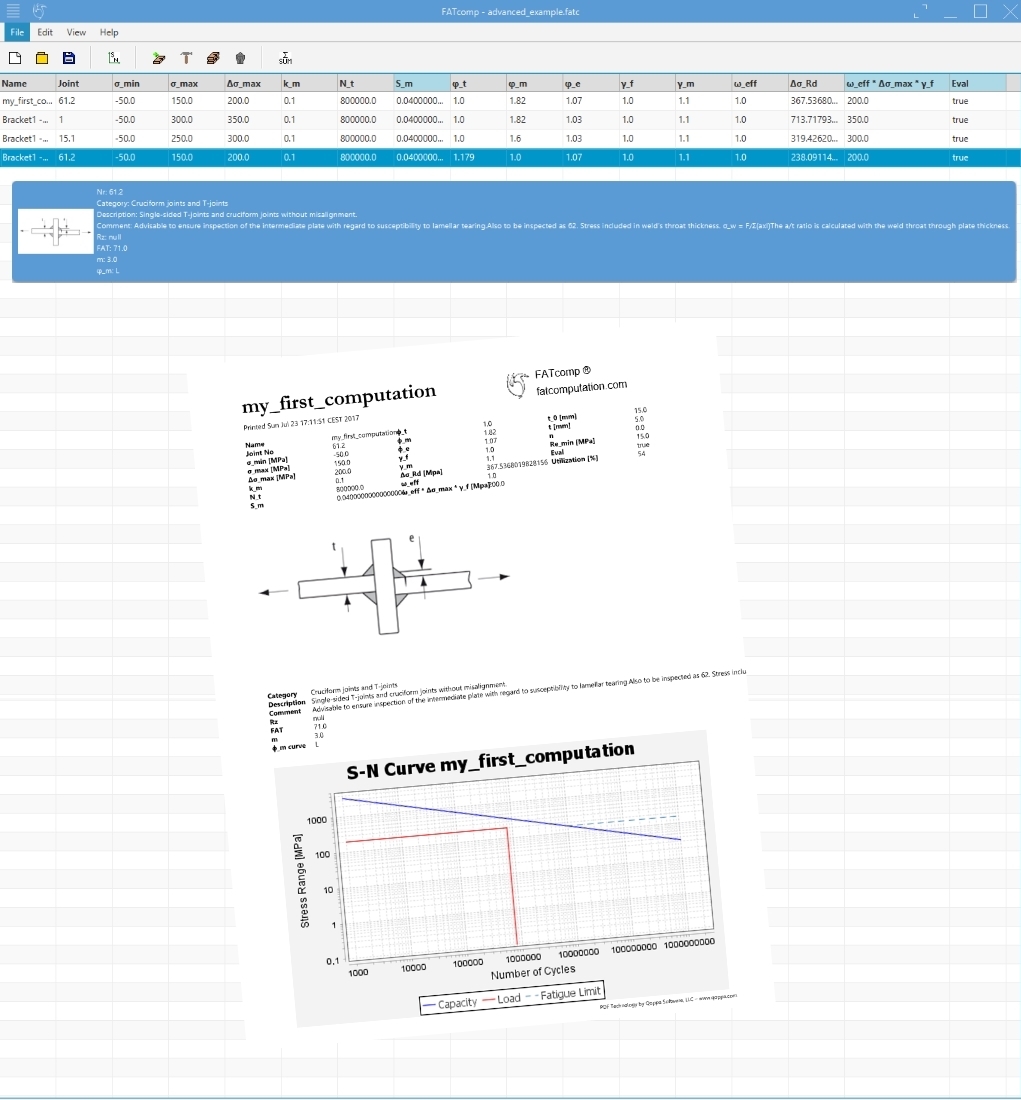
Task: Open the File menu
Action: [x=17, y=32]
